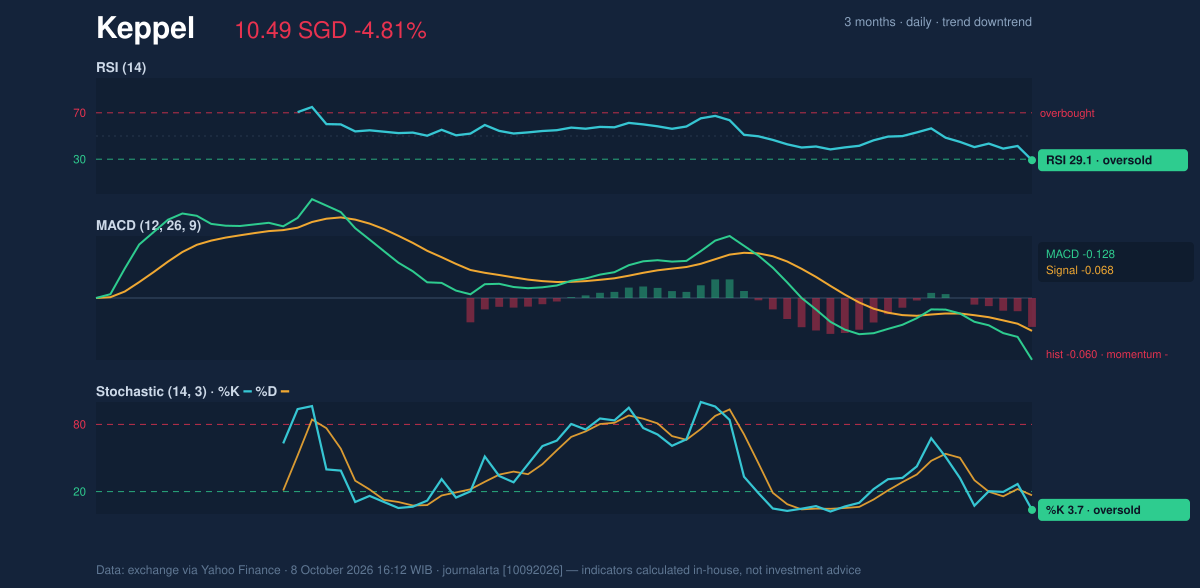The height and width of the screenshot is (588, 1200).
Task: Click the MACD -0.128 legend value
Action: (x=1080, y=254)
